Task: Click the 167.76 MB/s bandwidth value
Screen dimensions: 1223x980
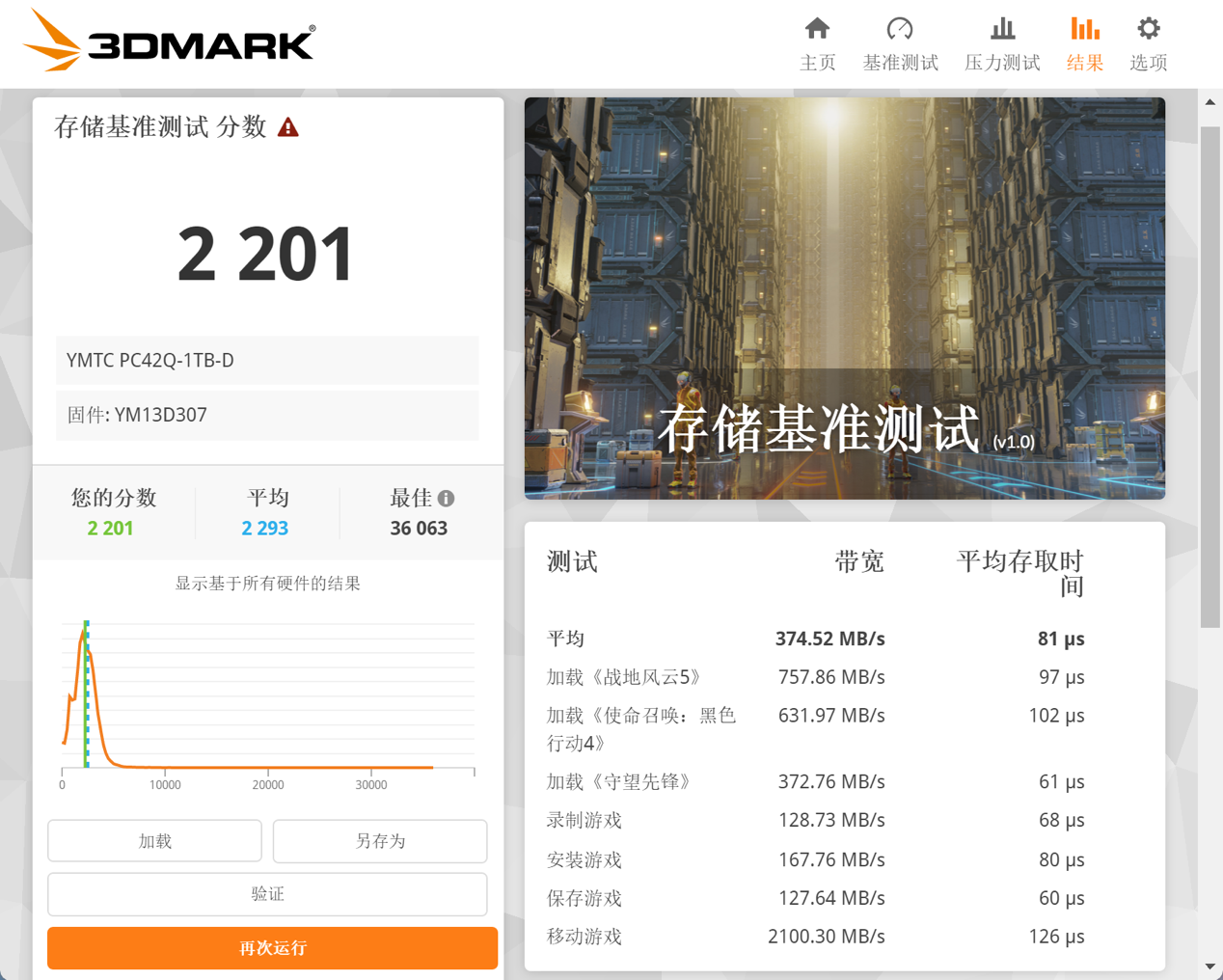Action: (831, 859)
